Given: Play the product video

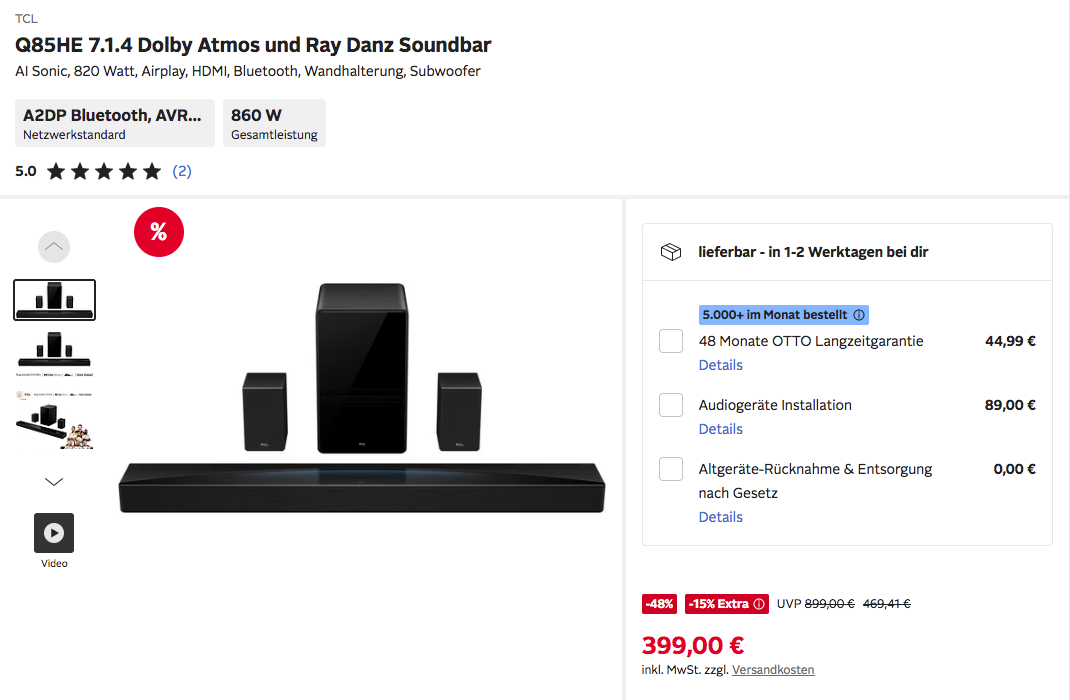Looking at the screenshot, I should click(x=54, y=533).
